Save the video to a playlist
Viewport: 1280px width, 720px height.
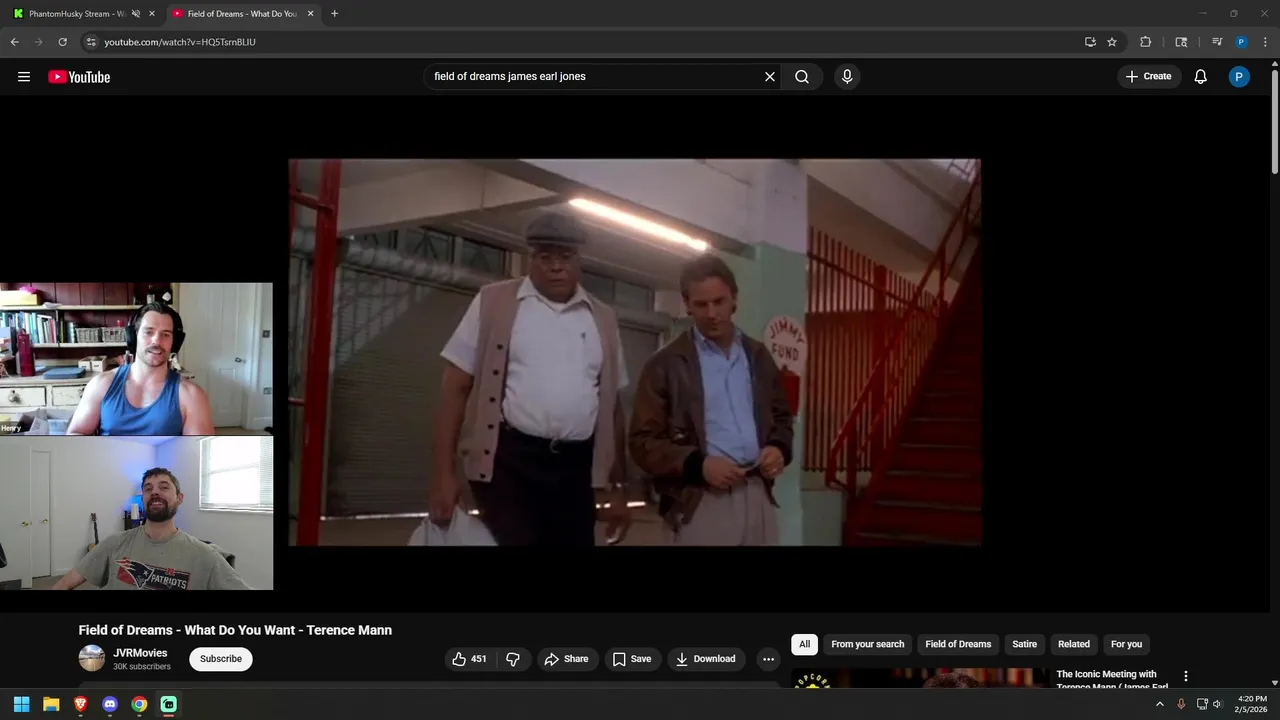pyautogui.click(x=632, y=659)
